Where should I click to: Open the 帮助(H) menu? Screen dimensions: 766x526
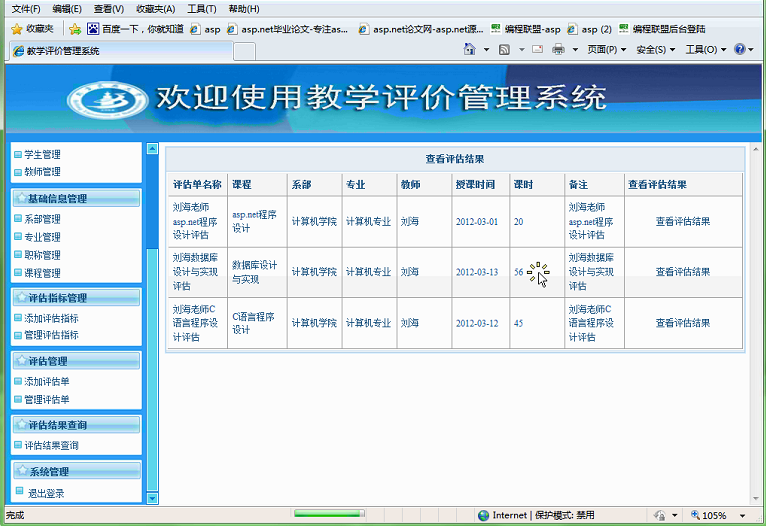(x=244, y=9)
